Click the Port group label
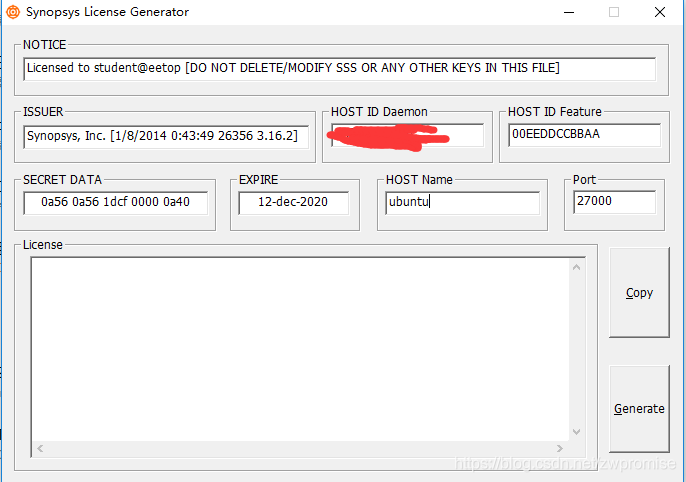This screenshot has width=686, height=482. pos(584,180)
